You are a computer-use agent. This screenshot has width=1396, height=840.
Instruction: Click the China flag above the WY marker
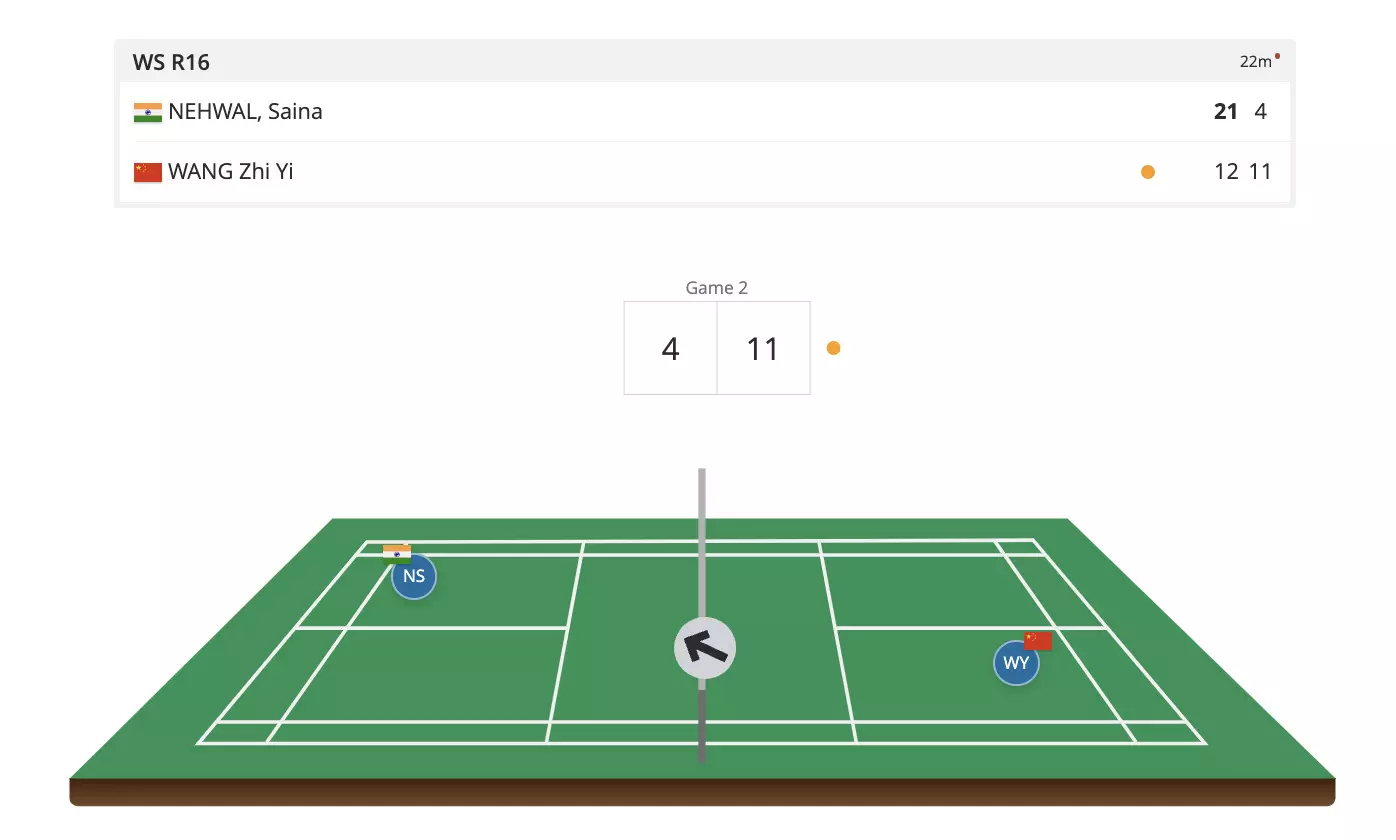click(1038, 640)
